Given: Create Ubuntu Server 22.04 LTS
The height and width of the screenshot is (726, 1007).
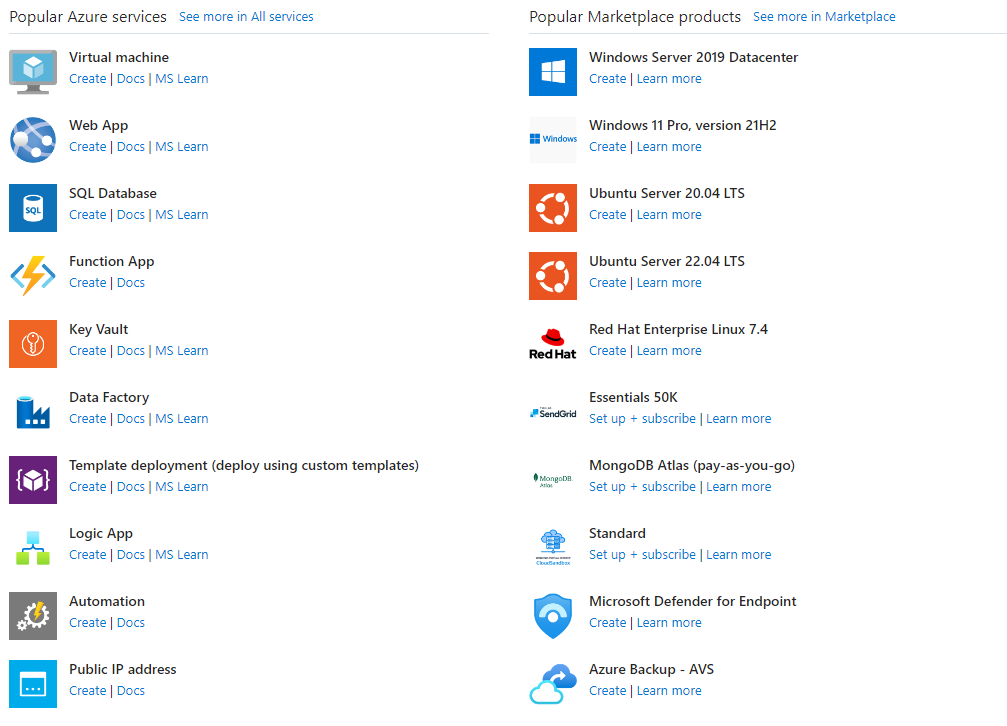Looking at the screenshot, I should [608, 283].
